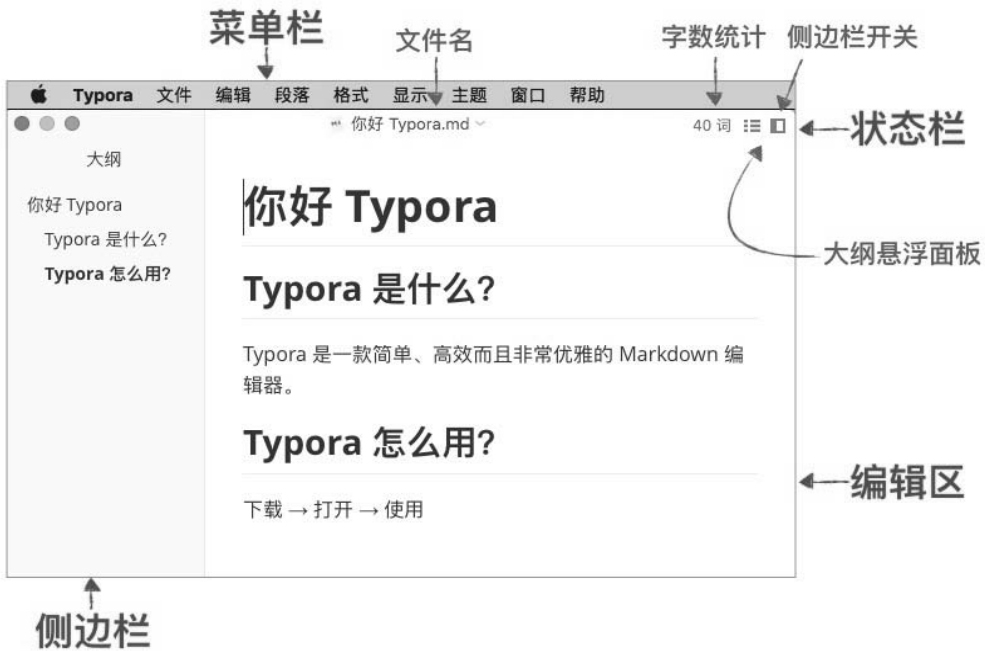
Task: Place cursor in Typora 怎么用? heading
Action: pos(369,443)
